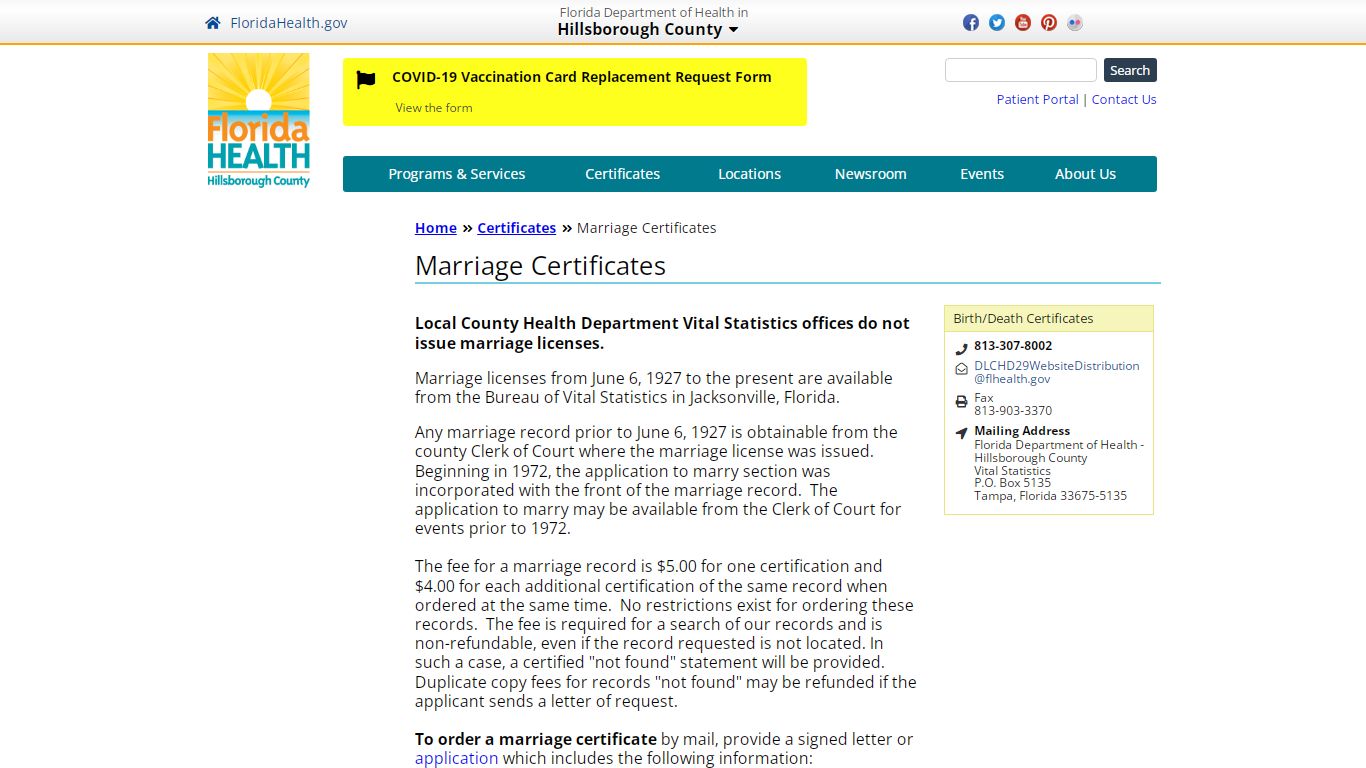Open the Facebook social icon
The image size is (1366, 768).
971,23
